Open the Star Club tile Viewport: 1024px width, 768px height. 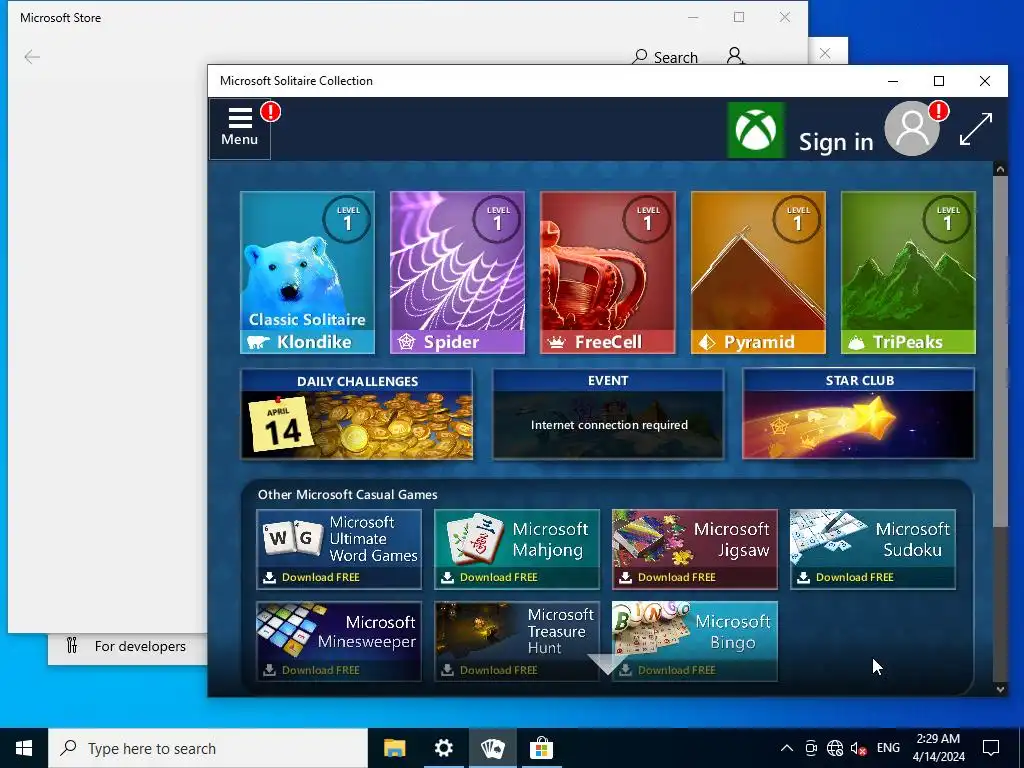859,414
